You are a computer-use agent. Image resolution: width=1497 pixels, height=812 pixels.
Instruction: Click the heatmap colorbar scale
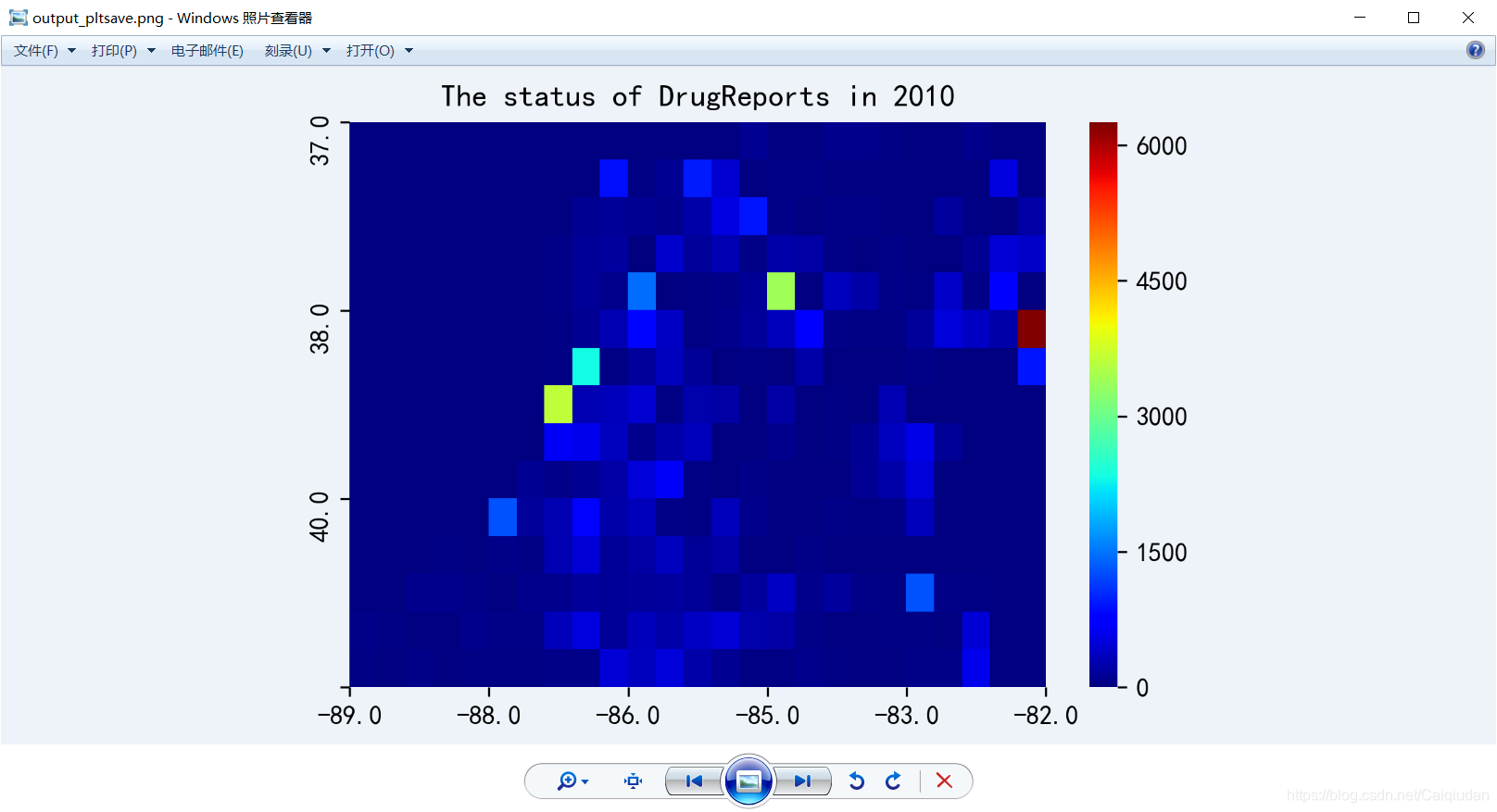[1103, 405]
